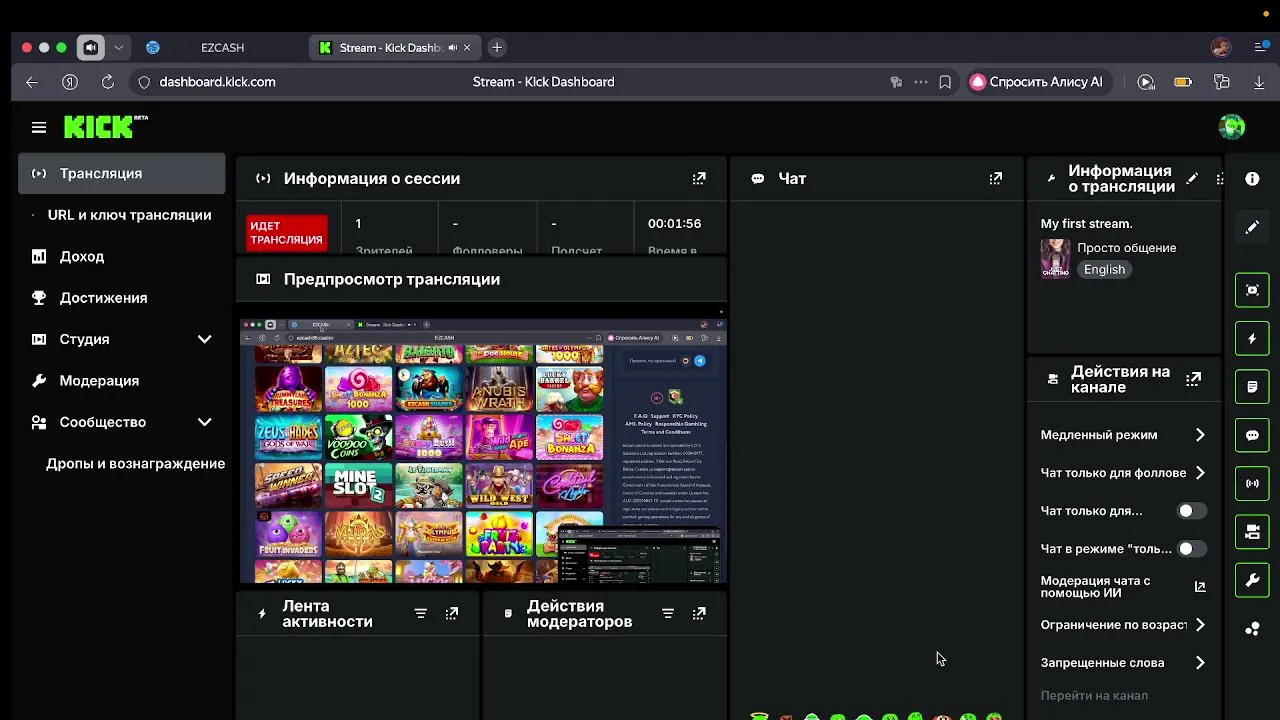Screen dimensions: 1280x720
Task: Toggle the lightning activity feed icon in the right sidebar
Action: click(1252, 339)
